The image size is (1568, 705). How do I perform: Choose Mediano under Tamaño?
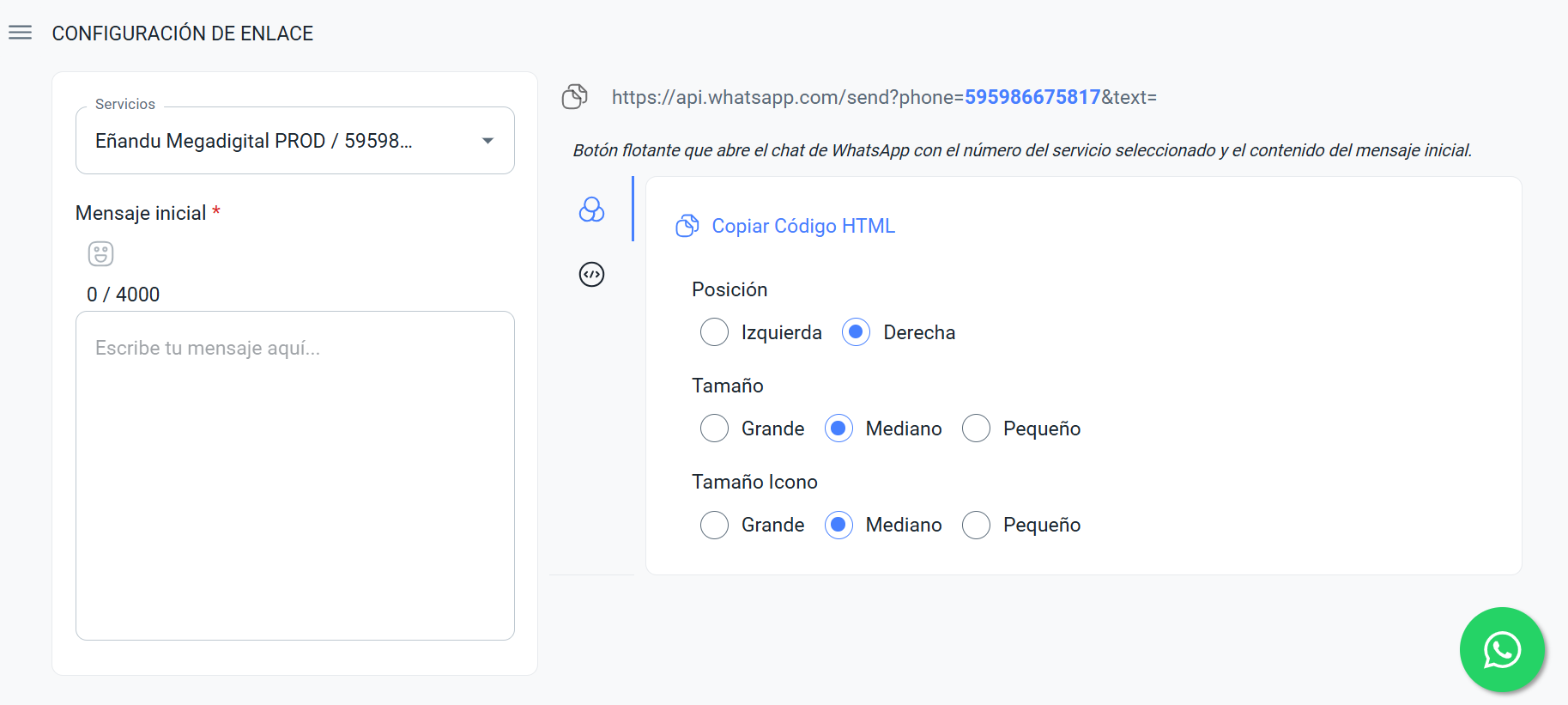[x=838, y=428]
